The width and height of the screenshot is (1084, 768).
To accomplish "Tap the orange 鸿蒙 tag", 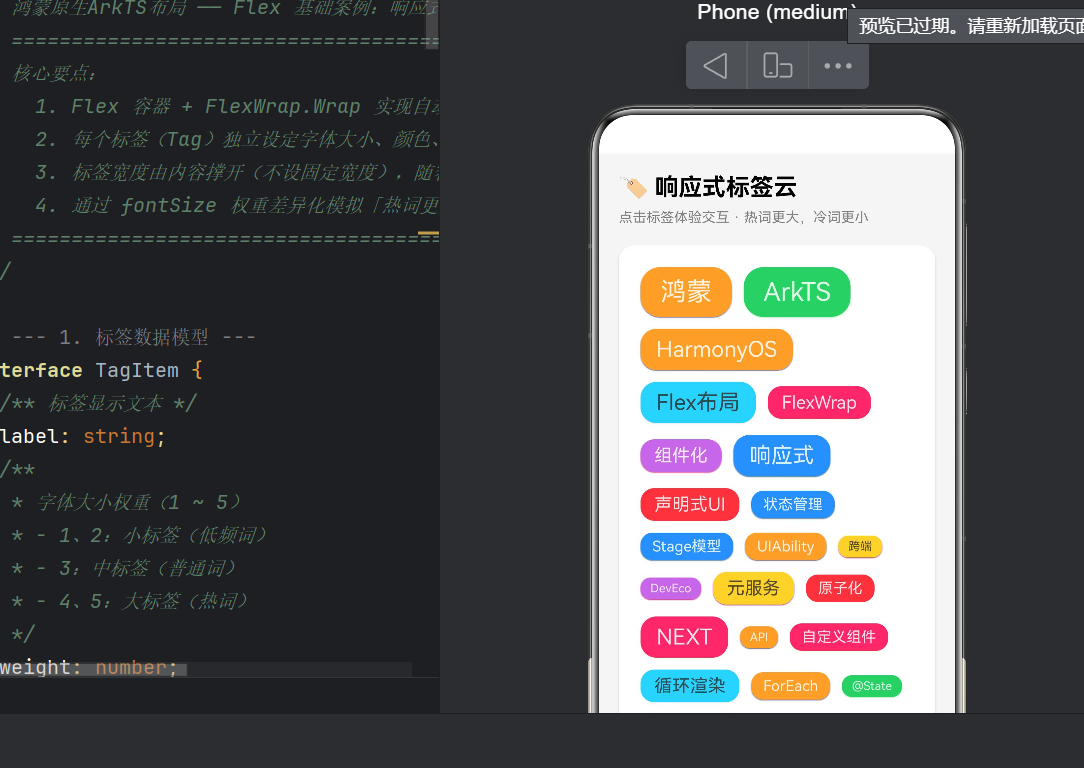I will (x=686, y=292).
